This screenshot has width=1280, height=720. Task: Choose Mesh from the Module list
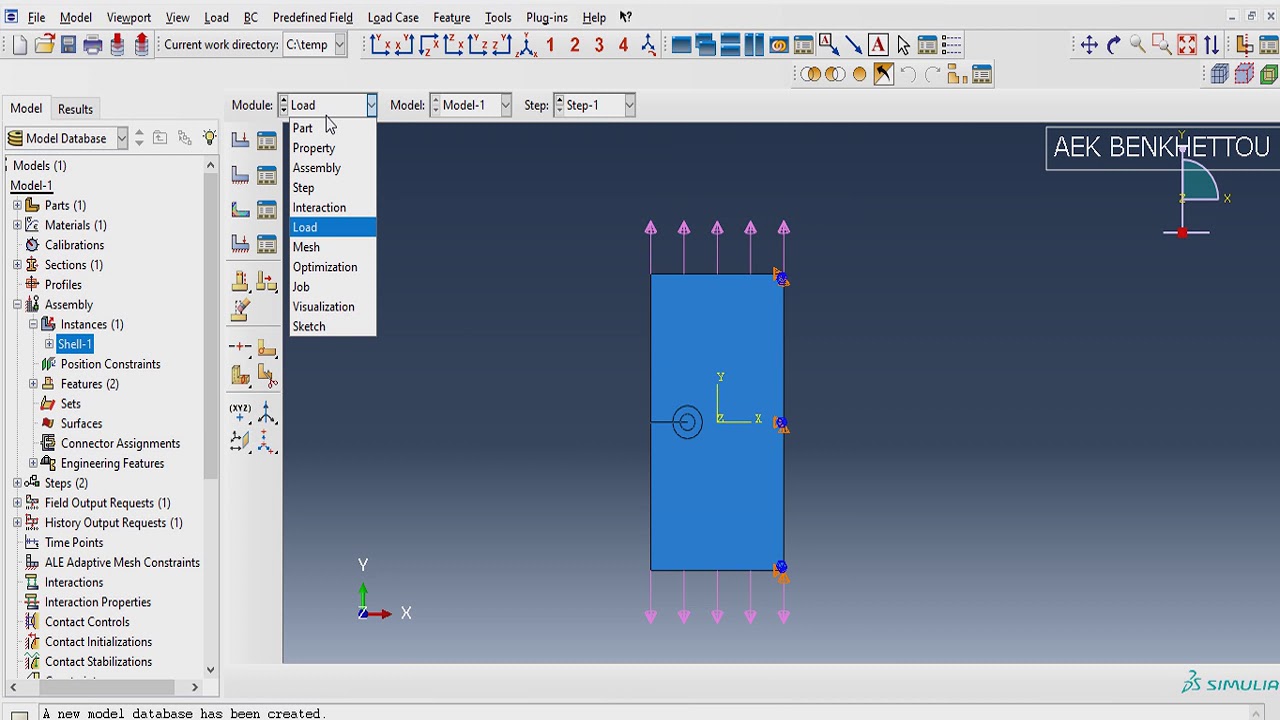(x=332, y=247)
